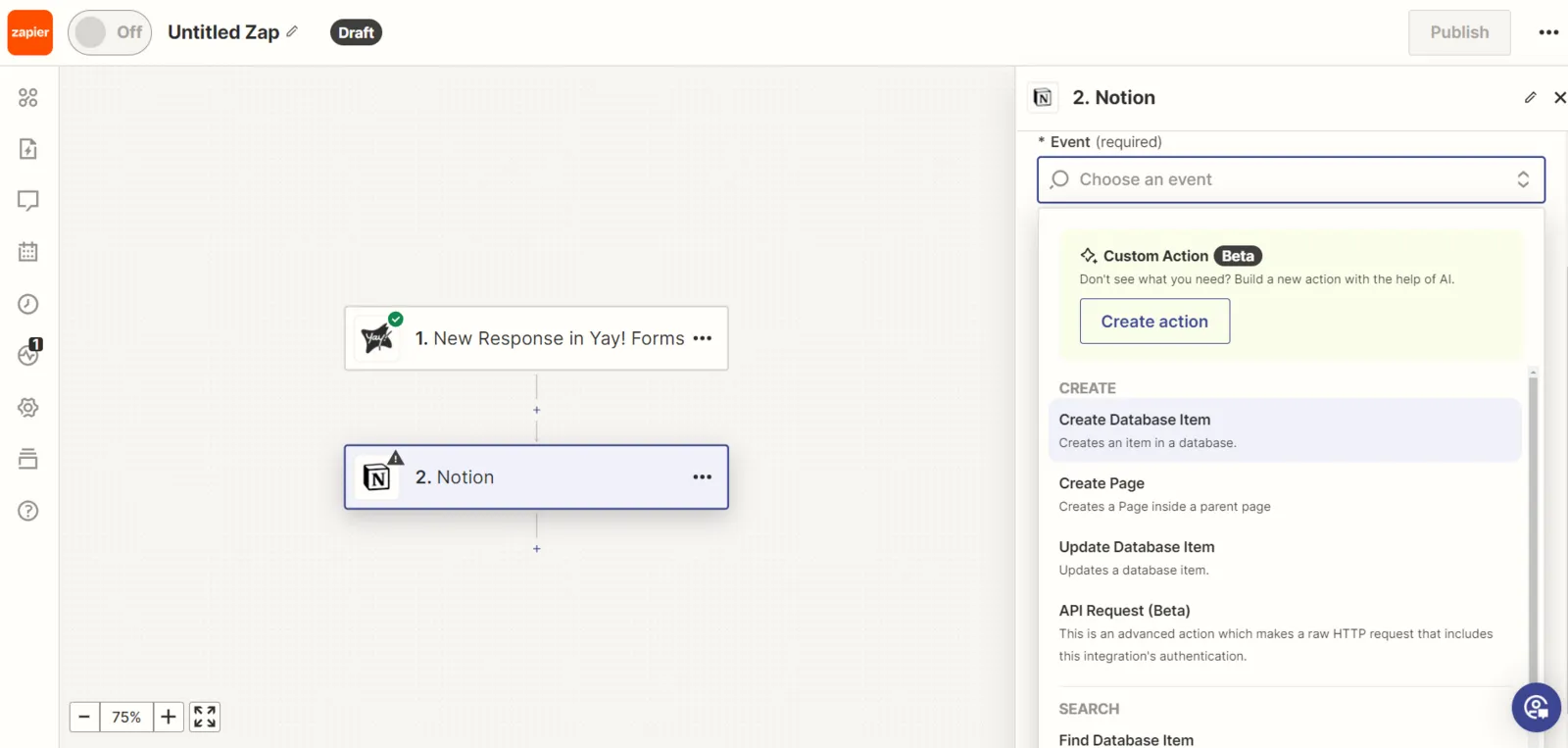Click the Publish button
1568x748 pixels.
(x=1459, y=32)
